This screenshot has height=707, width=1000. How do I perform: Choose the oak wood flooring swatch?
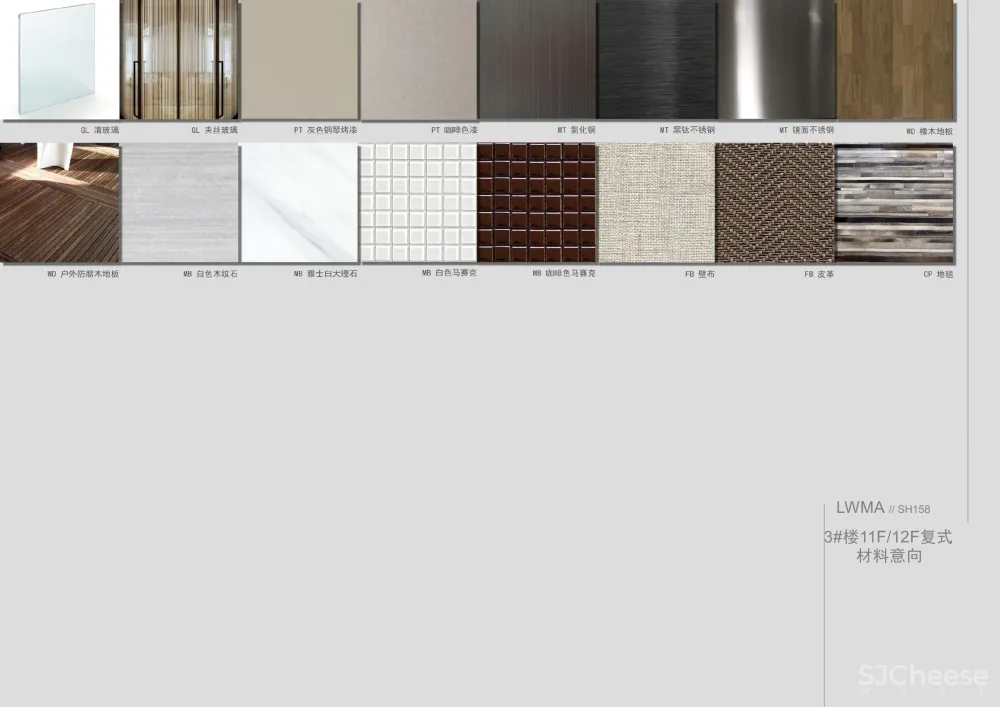(895, 60)
